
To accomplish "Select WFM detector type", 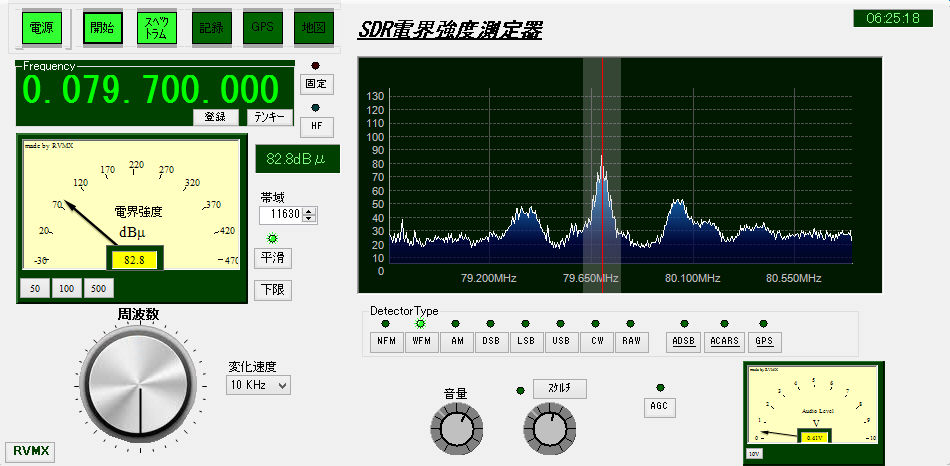I will pyautogui.click(x=420, y=341).
